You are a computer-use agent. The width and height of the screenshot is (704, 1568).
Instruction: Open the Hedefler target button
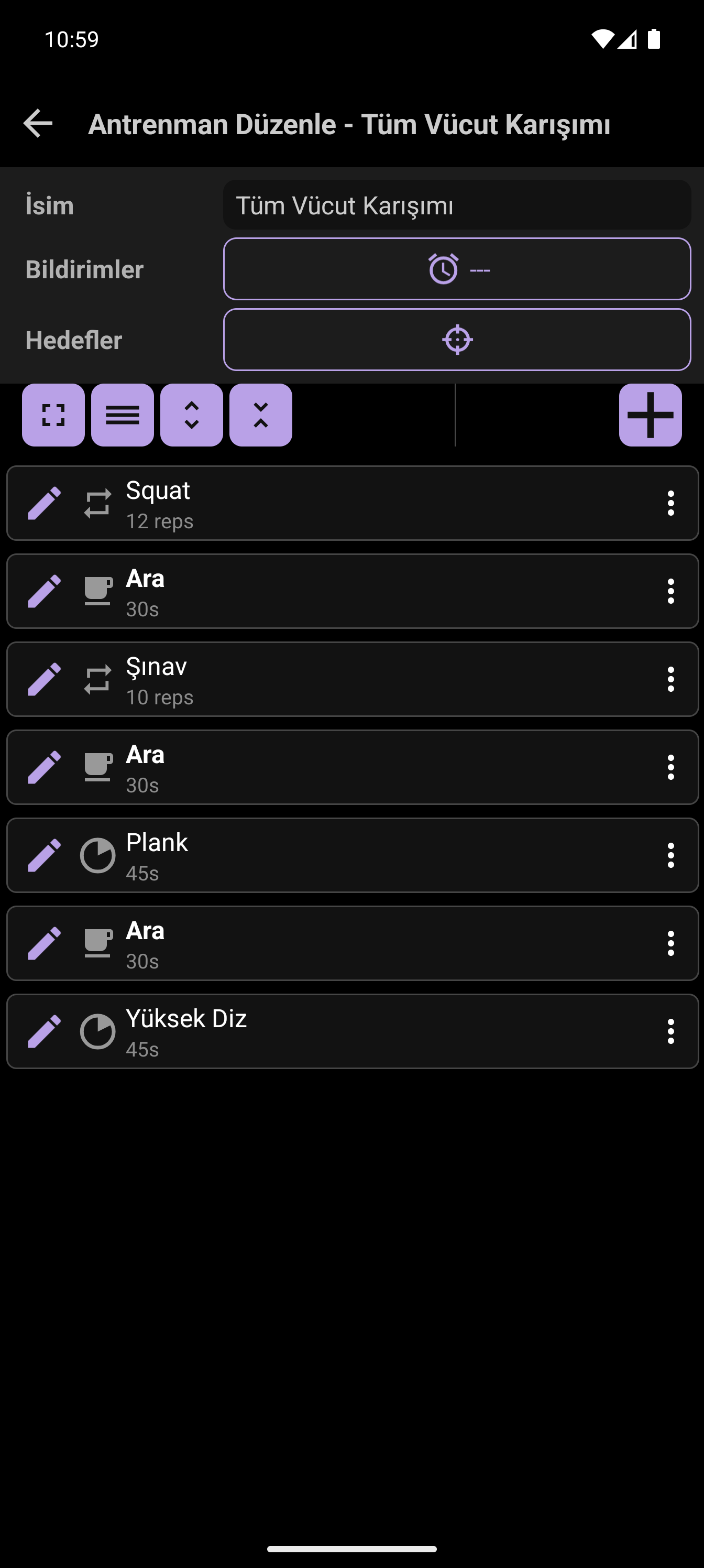[x=457, y=340]
